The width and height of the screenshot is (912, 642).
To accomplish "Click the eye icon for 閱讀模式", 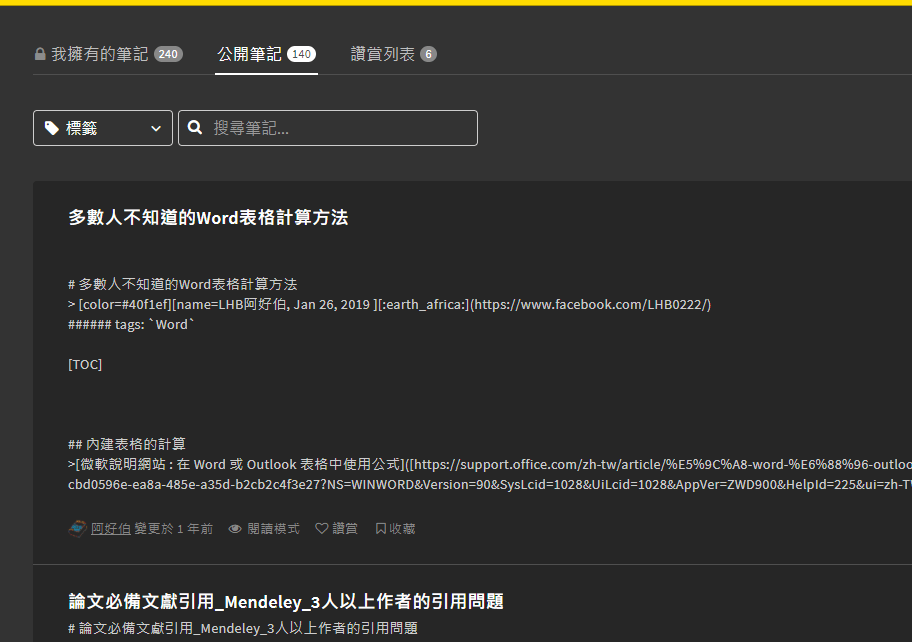I will [x=235, y=528].
